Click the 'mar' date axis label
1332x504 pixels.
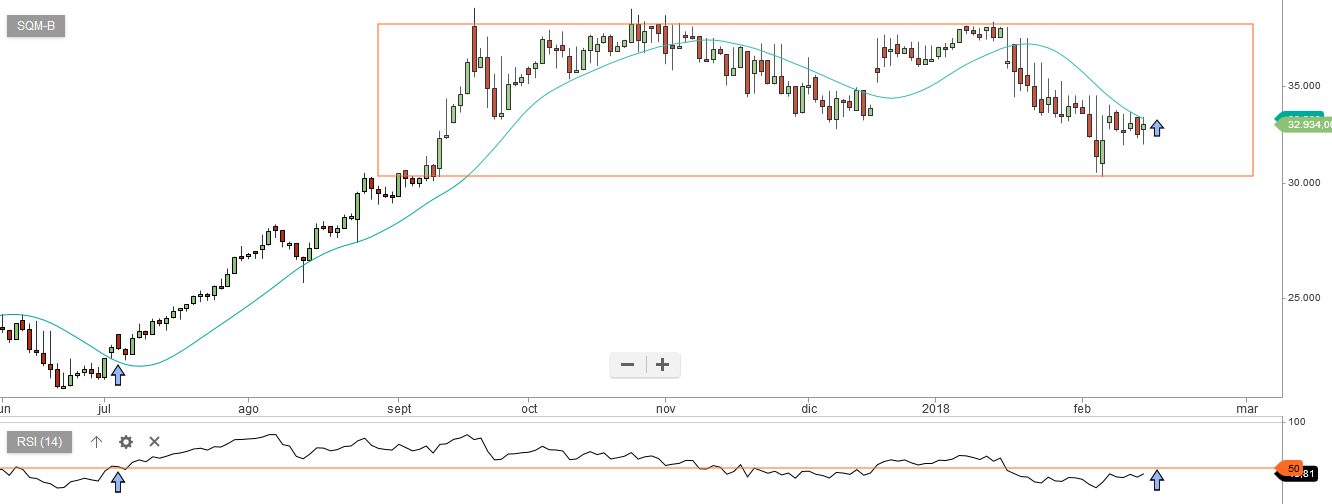(1247, 408)
